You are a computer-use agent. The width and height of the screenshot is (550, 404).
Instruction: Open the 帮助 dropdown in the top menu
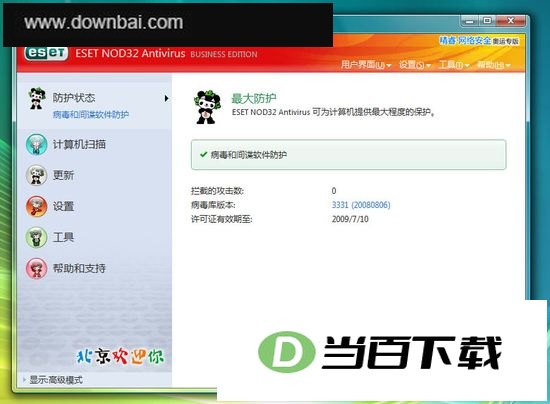494,65
